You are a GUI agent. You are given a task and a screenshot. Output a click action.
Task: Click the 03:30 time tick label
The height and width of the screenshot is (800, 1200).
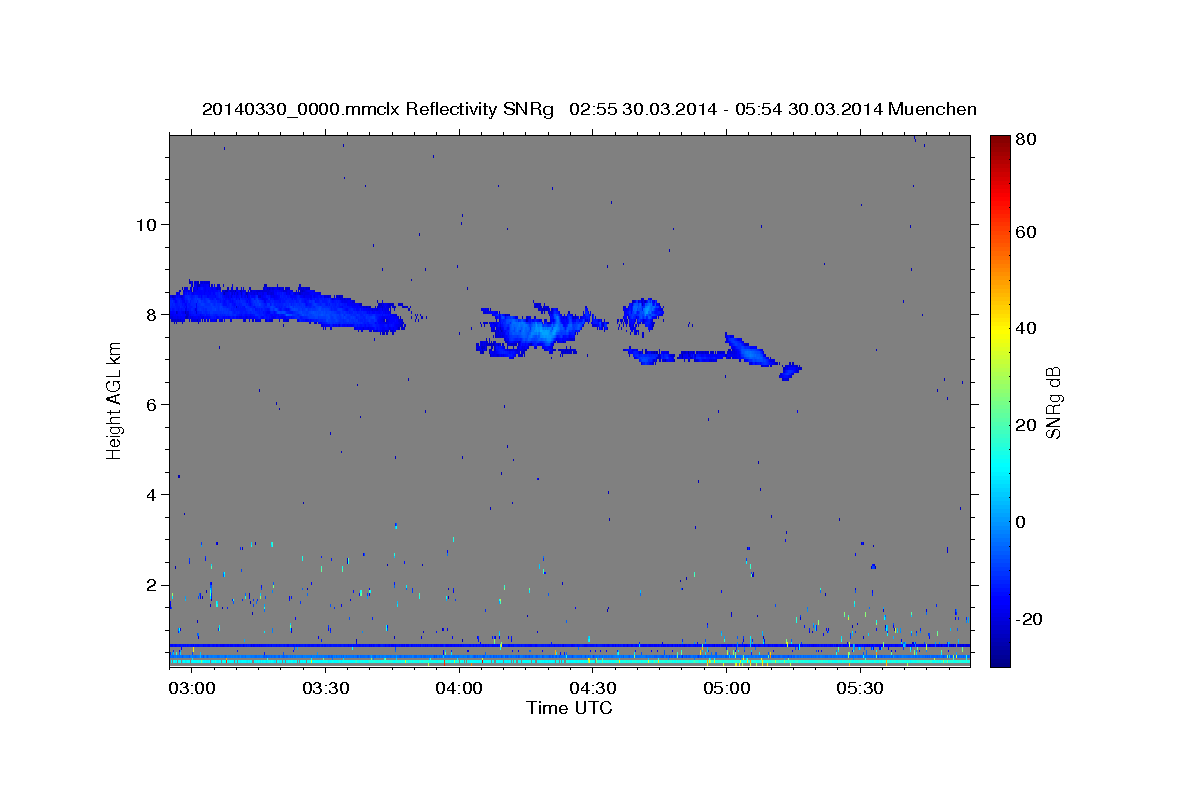325,689
